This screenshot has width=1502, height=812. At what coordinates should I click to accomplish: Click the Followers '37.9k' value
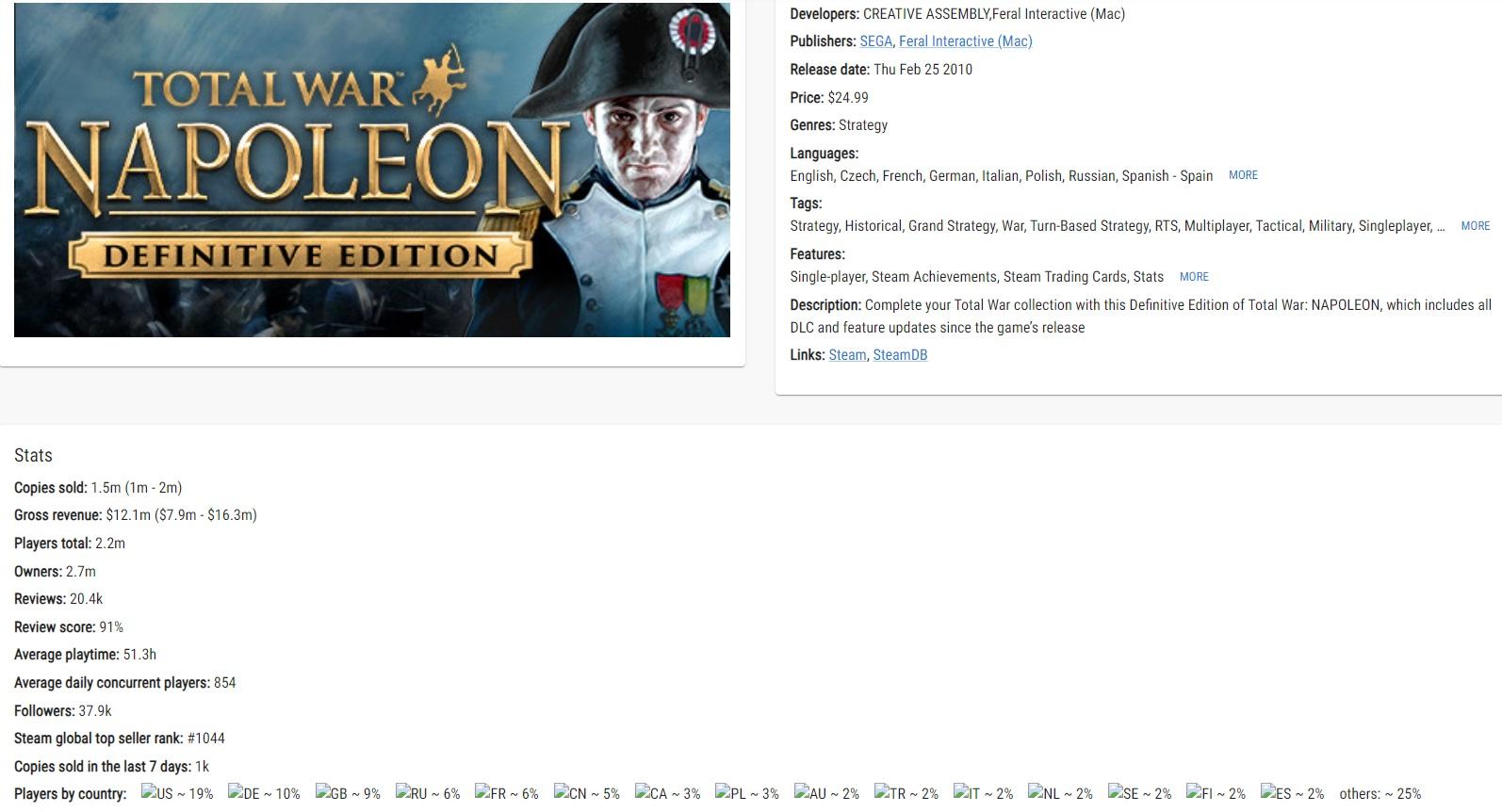(95, 711)
